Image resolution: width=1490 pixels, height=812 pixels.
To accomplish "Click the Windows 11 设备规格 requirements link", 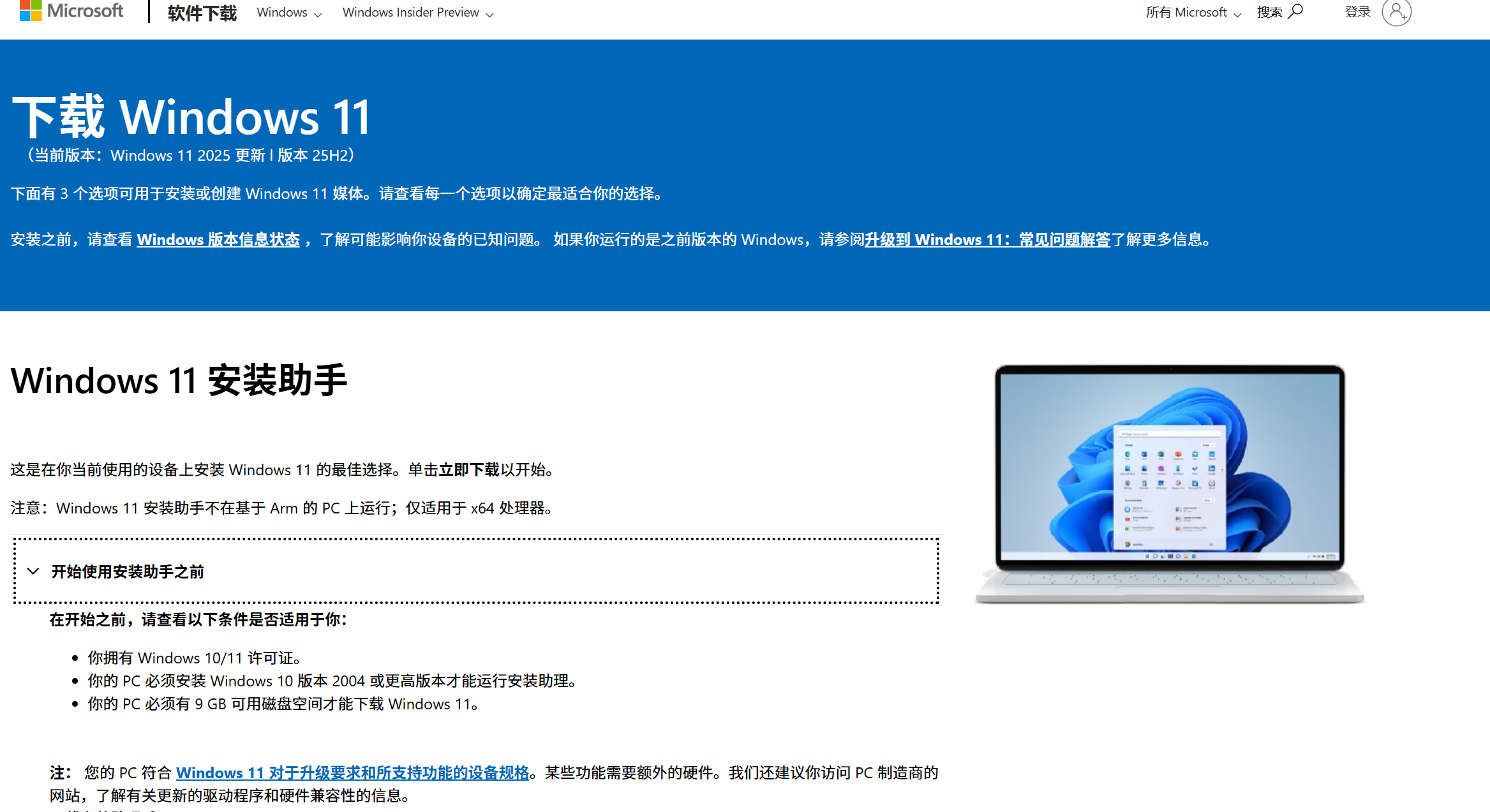I will coord(354,772).
